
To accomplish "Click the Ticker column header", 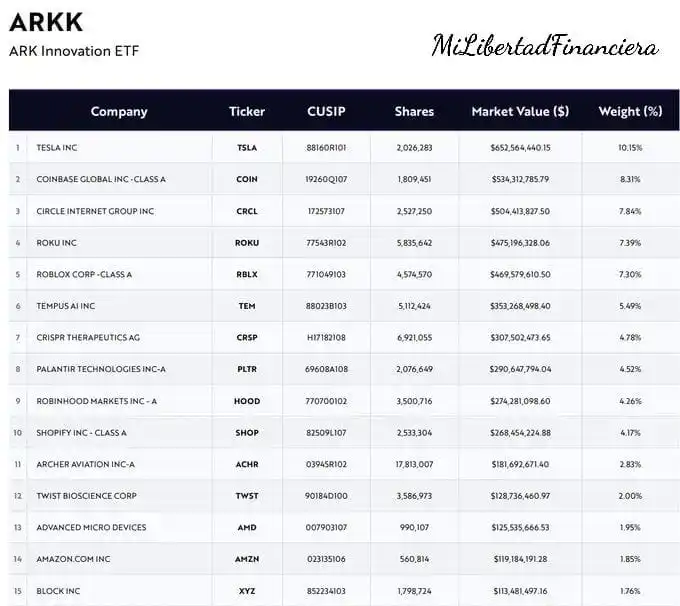I will click(247, 111).
